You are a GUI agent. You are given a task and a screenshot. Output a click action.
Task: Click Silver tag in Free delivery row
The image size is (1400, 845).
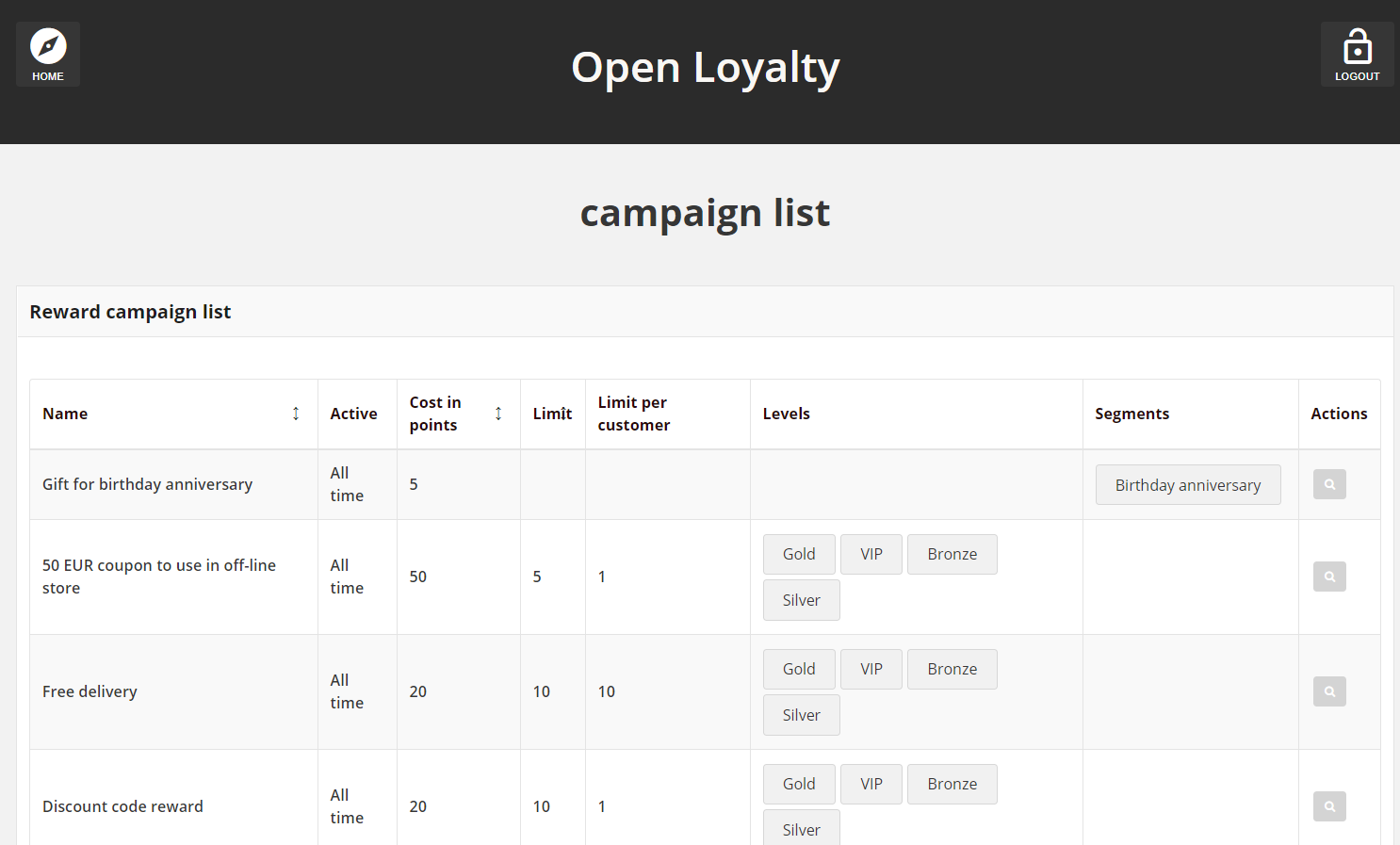(x=802, y=715)
